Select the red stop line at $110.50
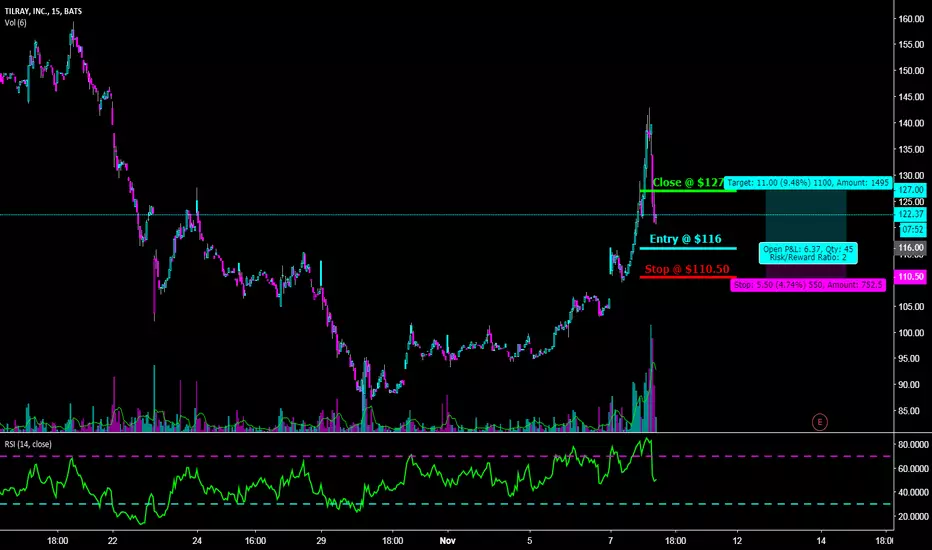 tap(688, 277)
